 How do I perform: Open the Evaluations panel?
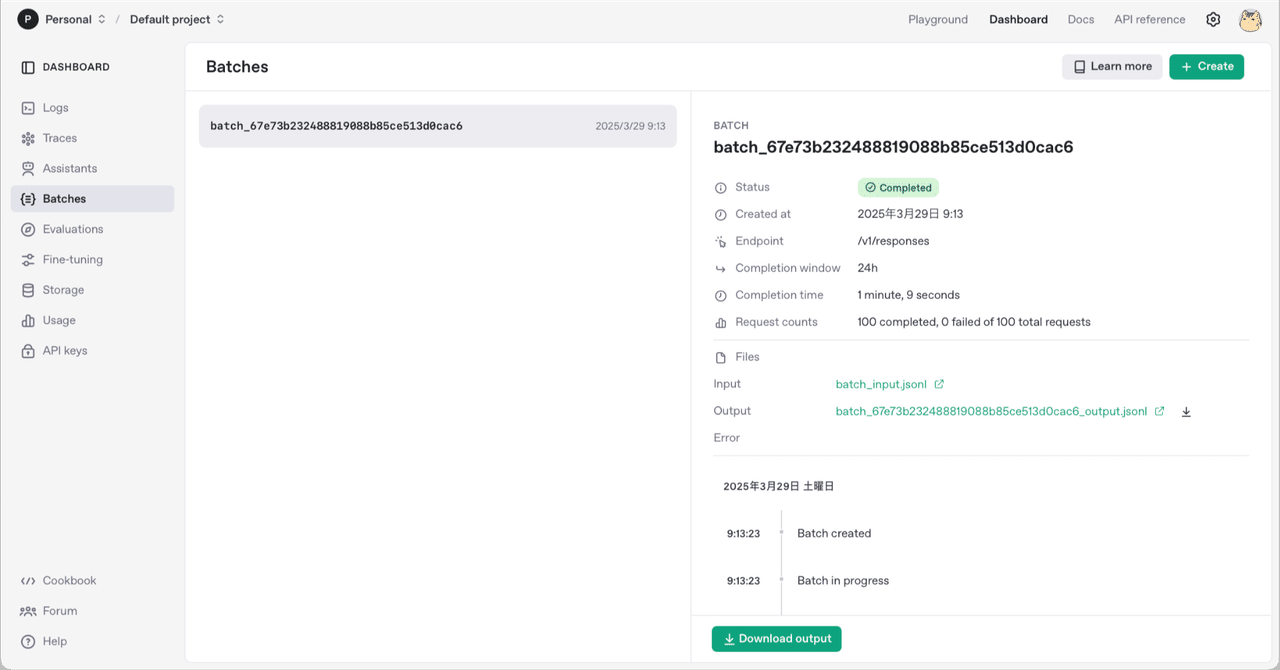(70, 229)
